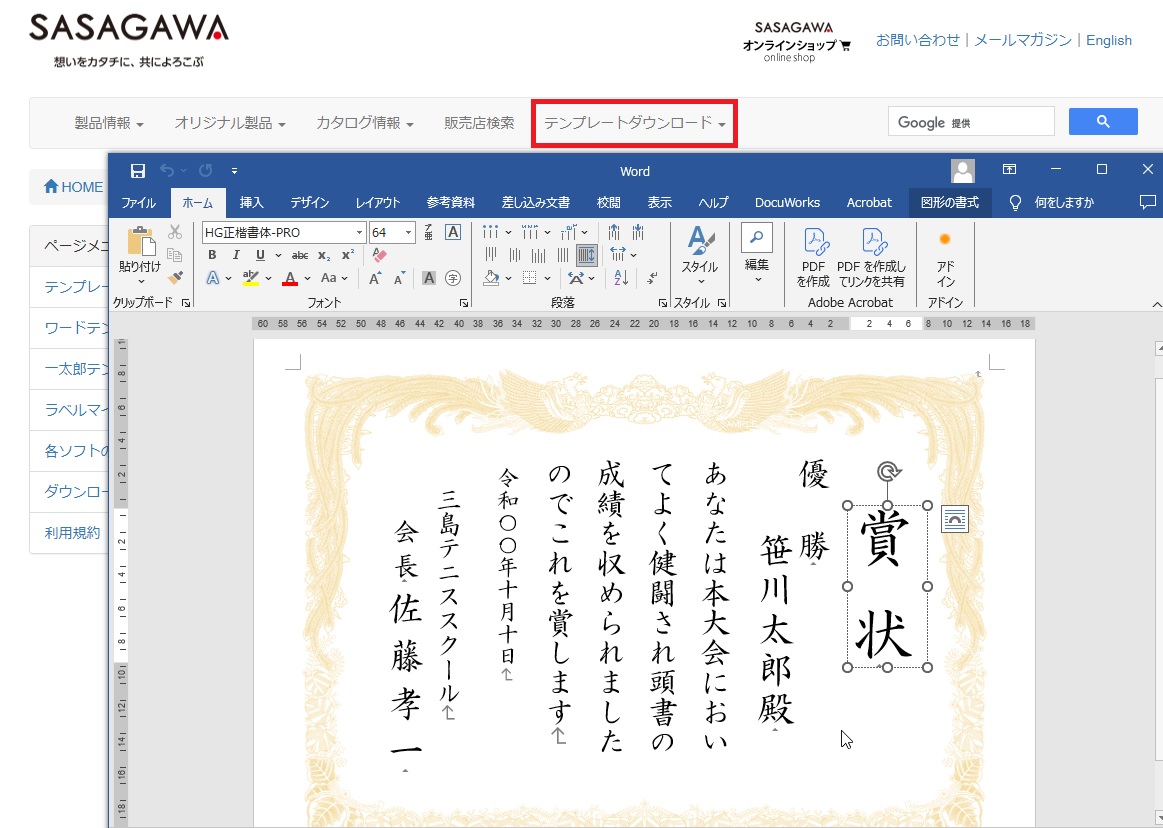Insert an enclosed character (circled 字)
This screenshot has width=1163, height=828.
[x=453, y=278]
